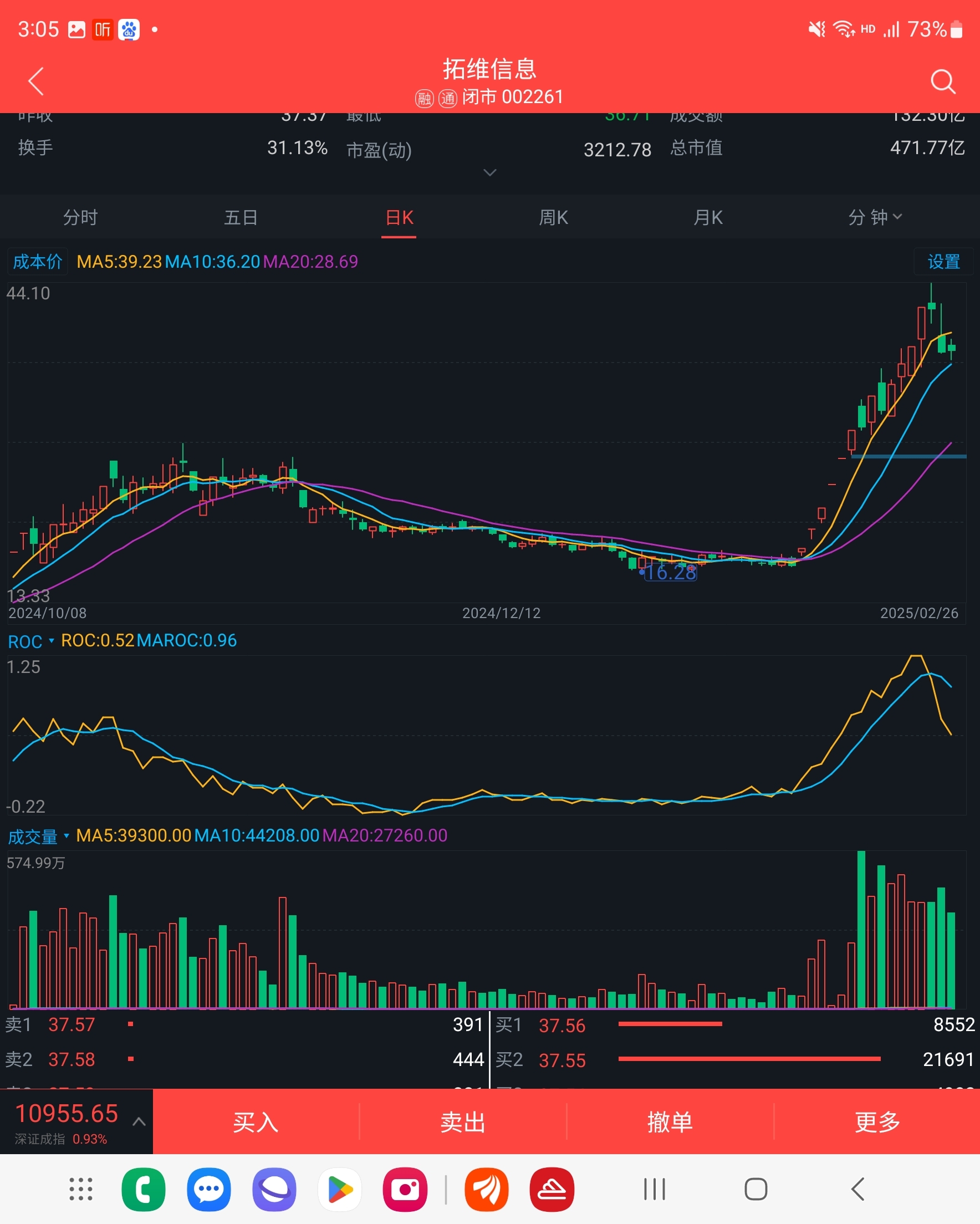Open the 更多 more menu

pyautogui.click(x=877, y=1122)
